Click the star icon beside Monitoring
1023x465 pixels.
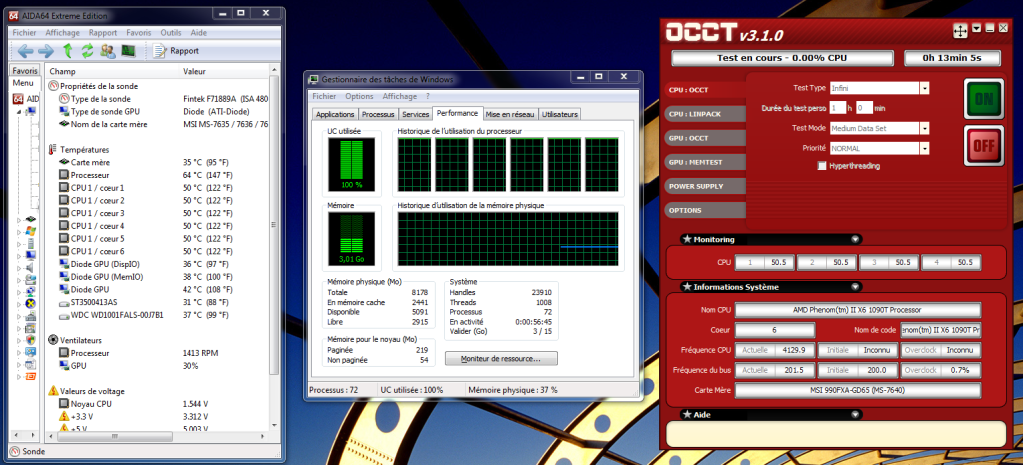[x=687, y=239]
